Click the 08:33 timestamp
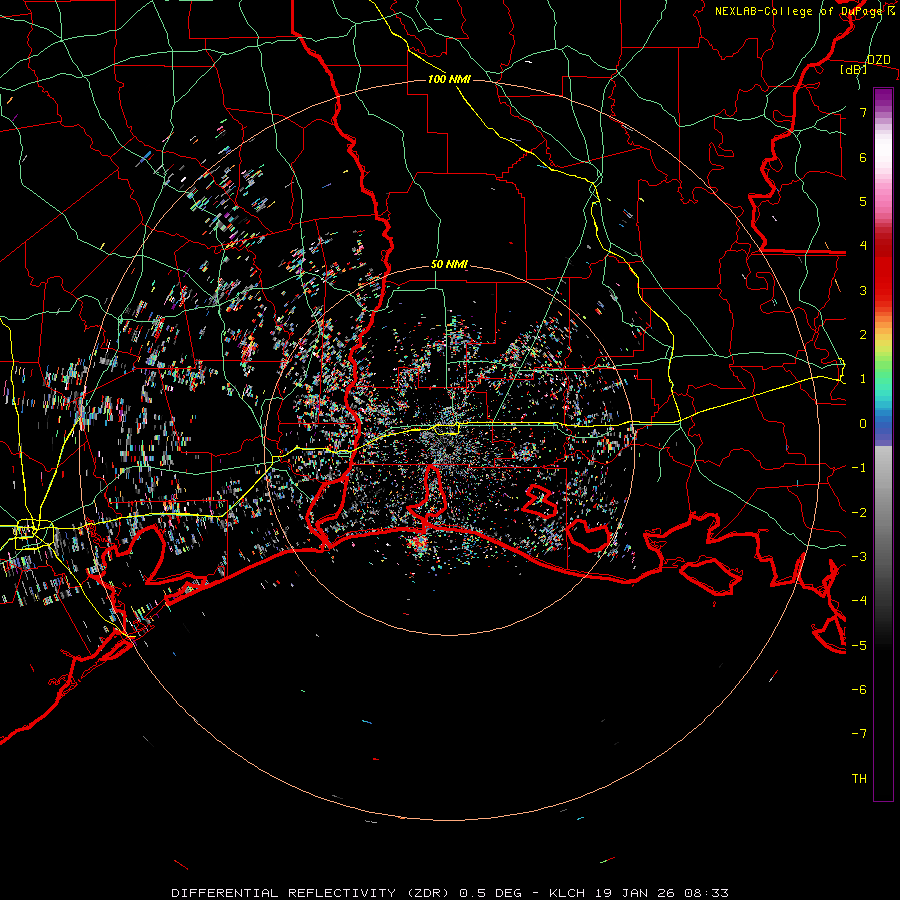The width and height of the screenshot is (900, 900). click(706, 893)
